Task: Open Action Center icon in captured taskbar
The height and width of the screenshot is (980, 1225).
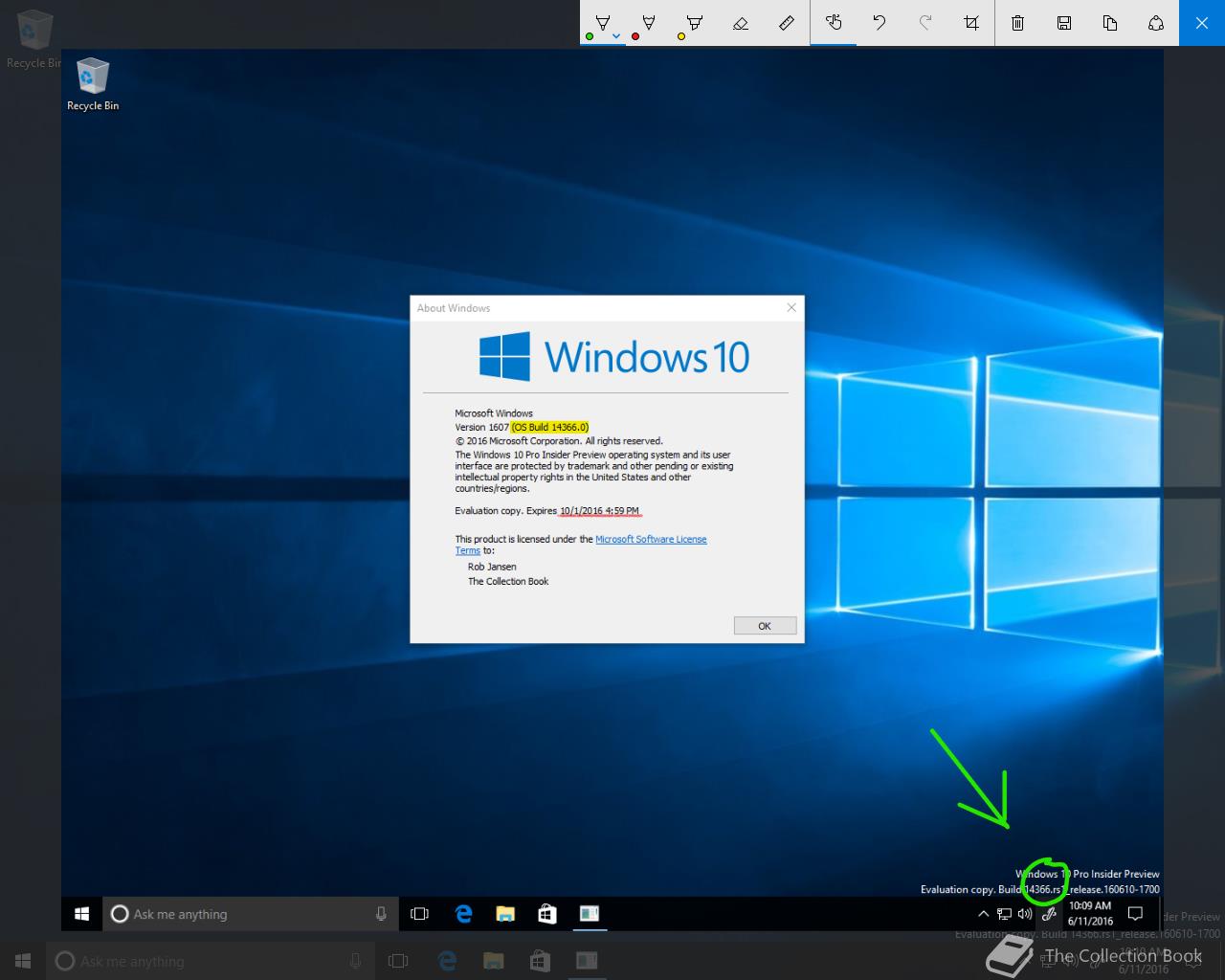Action: [1135, 914]
